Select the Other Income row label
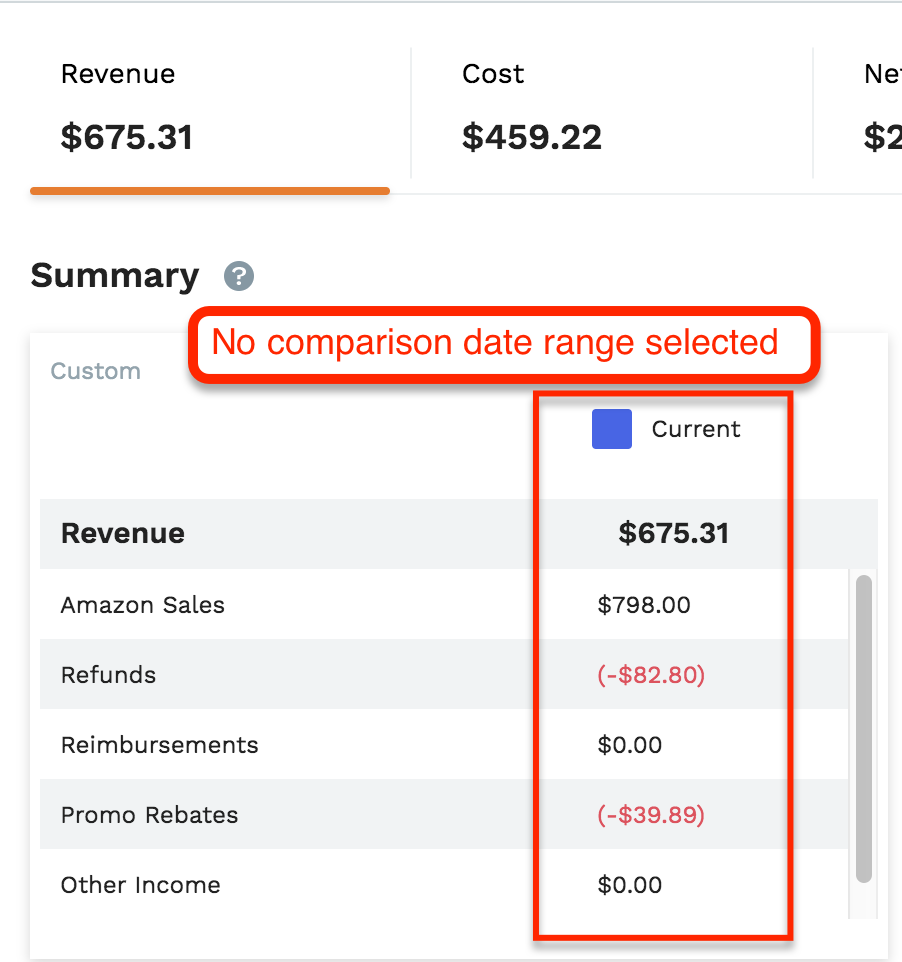 pyautogui.click(x=141, y=885)
